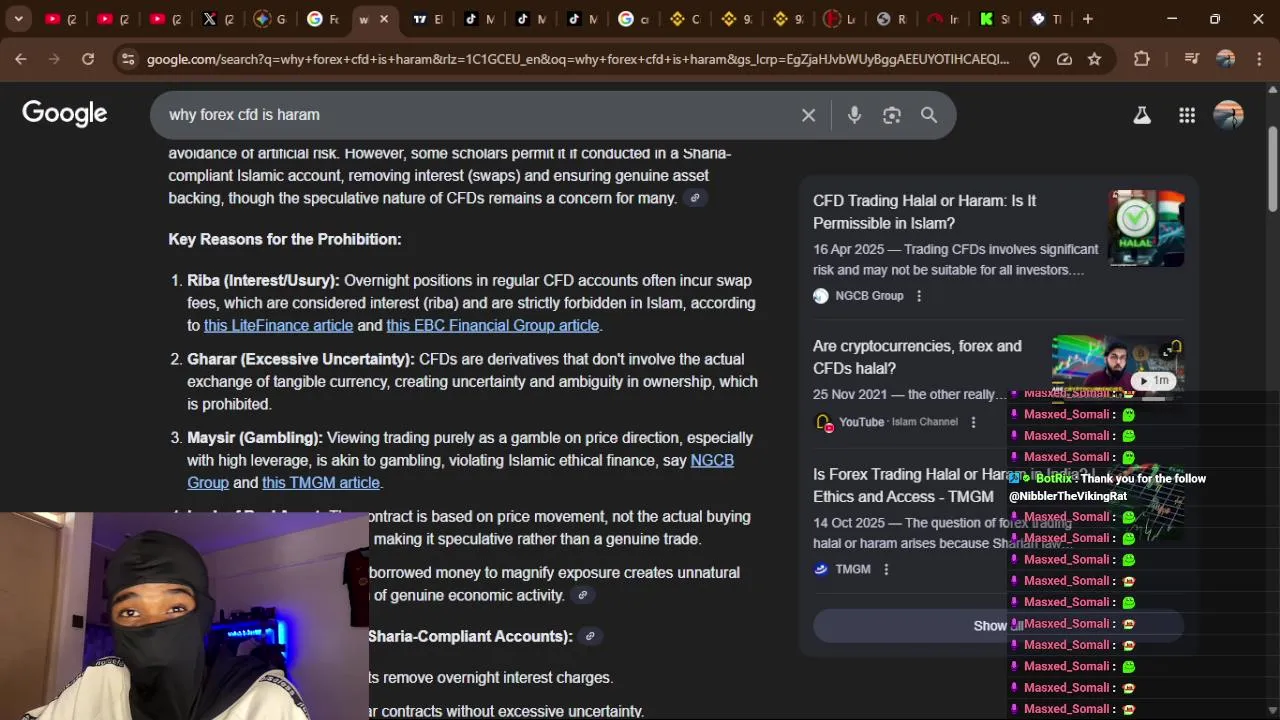Open Search Labs flask icon
The image size is (1280, 720).
click(1141, 115)
